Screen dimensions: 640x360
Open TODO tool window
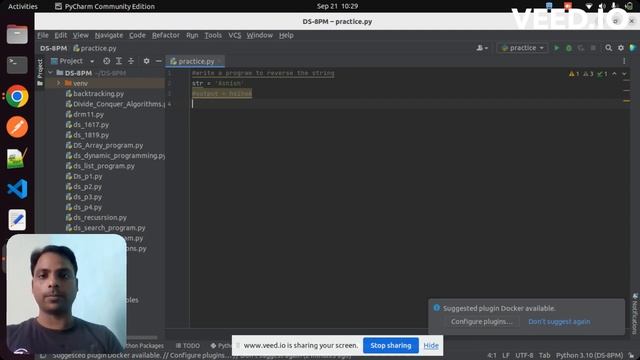point(188,346)
